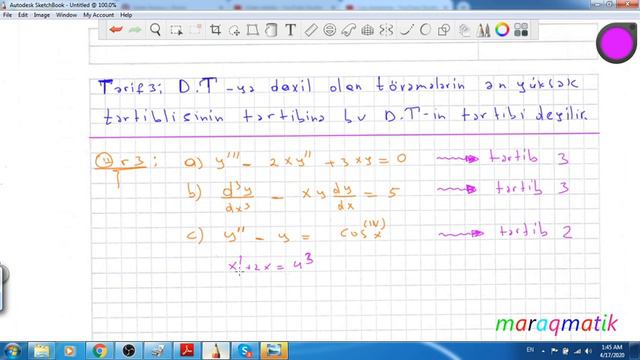The image size is (640, 360).
Task: Open the media player taskbar icon
Action: [x=69, y=351]
